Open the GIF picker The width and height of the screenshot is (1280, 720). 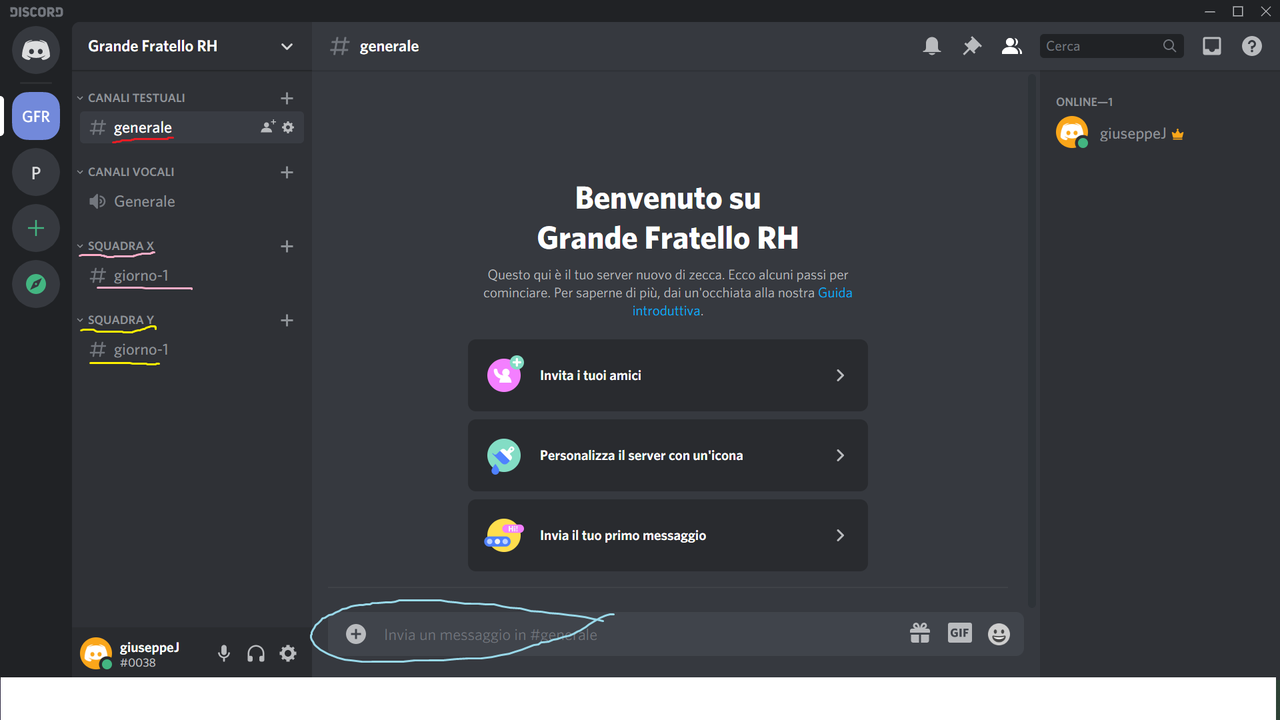point(959,633)
